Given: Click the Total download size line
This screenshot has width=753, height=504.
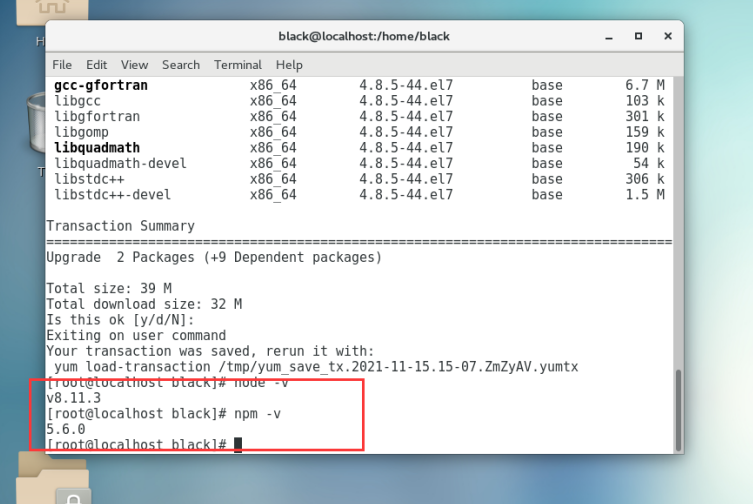Looking at the screenshot, I should 144,304.
